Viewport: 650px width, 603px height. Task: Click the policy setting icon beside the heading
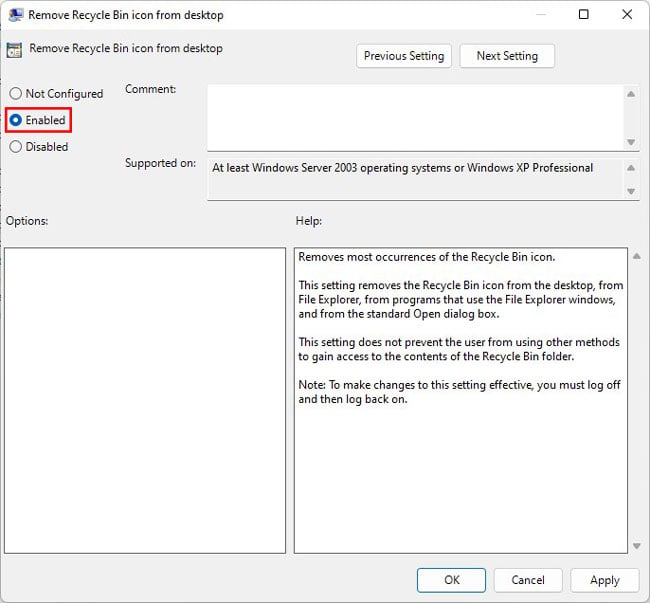[x=14, y=50]
